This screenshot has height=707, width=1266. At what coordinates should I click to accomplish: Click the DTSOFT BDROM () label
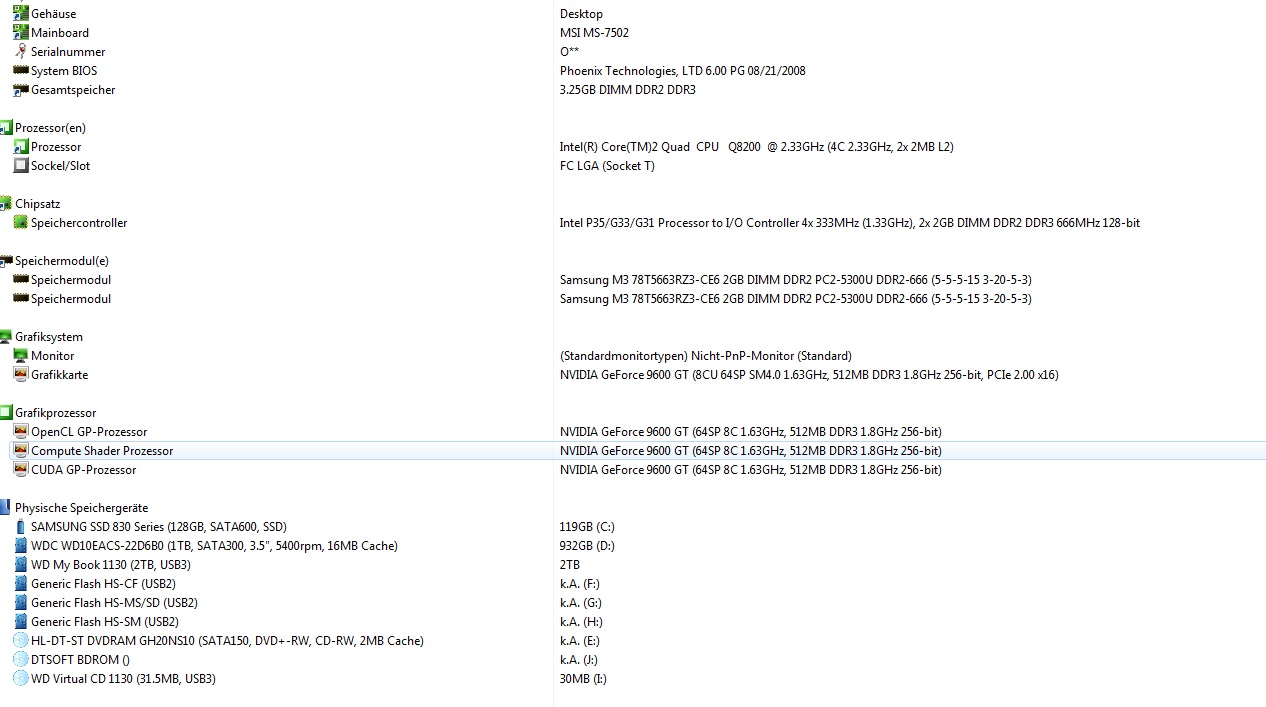[80, 660]
